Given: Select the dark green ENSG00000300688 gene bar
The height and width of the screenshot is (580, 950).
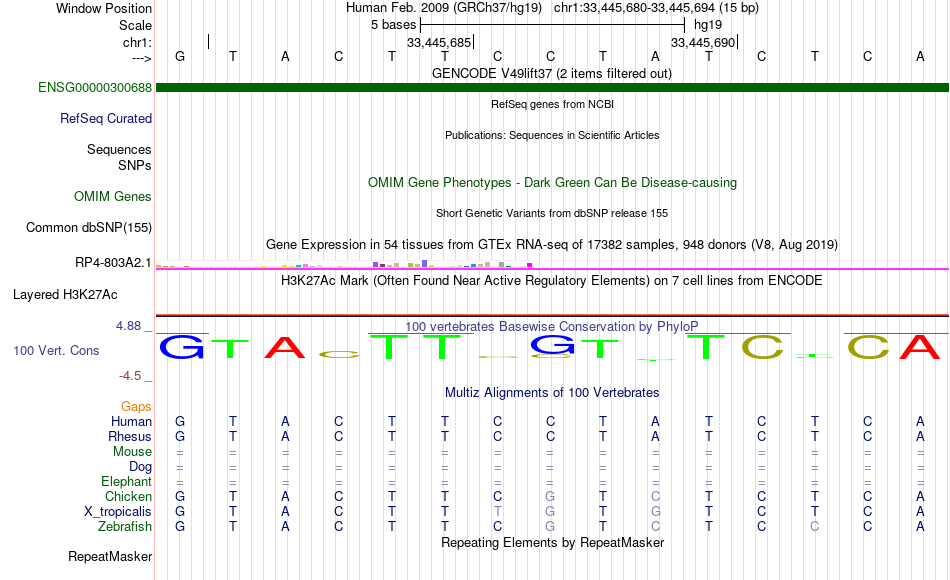Looking at the screenshot, I should coord(552,87).
